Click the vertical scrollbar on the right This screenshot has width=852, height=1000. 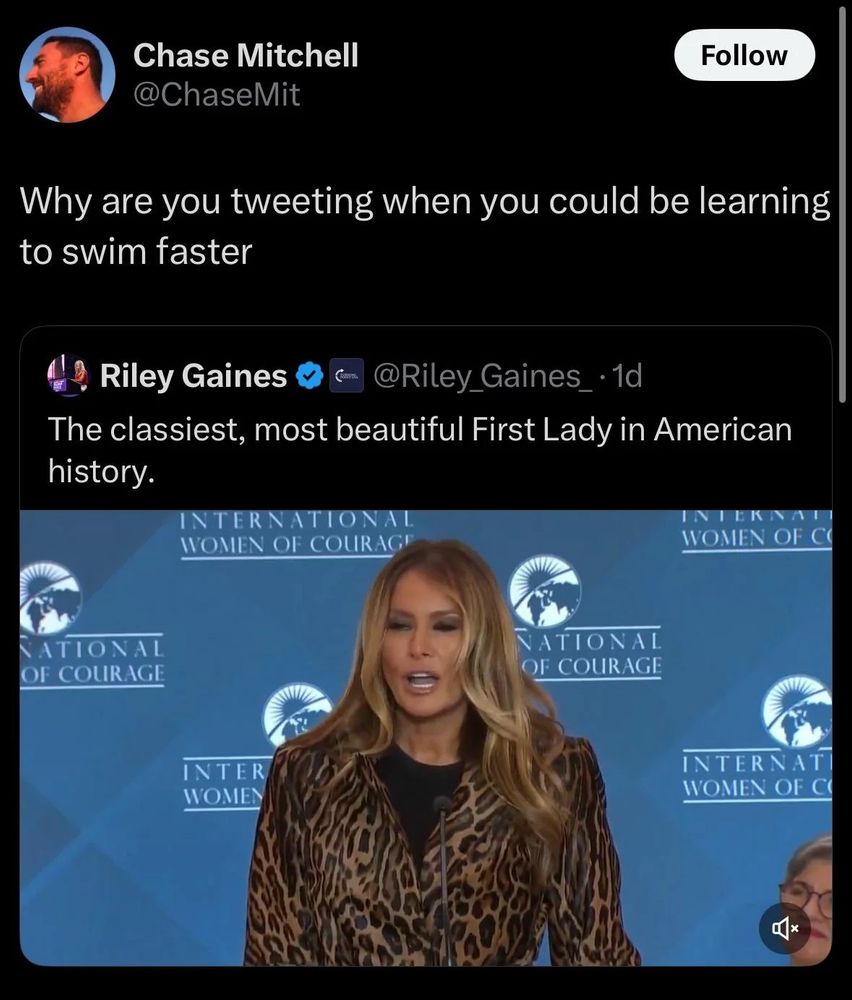tap(843, 204)
